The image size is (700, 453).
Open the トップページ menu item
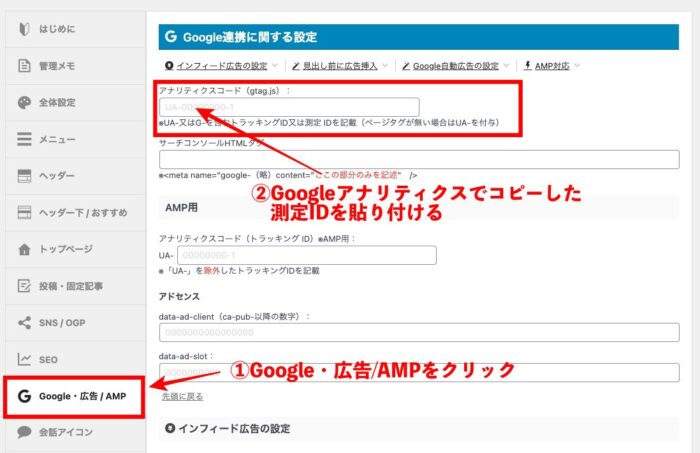75,249
